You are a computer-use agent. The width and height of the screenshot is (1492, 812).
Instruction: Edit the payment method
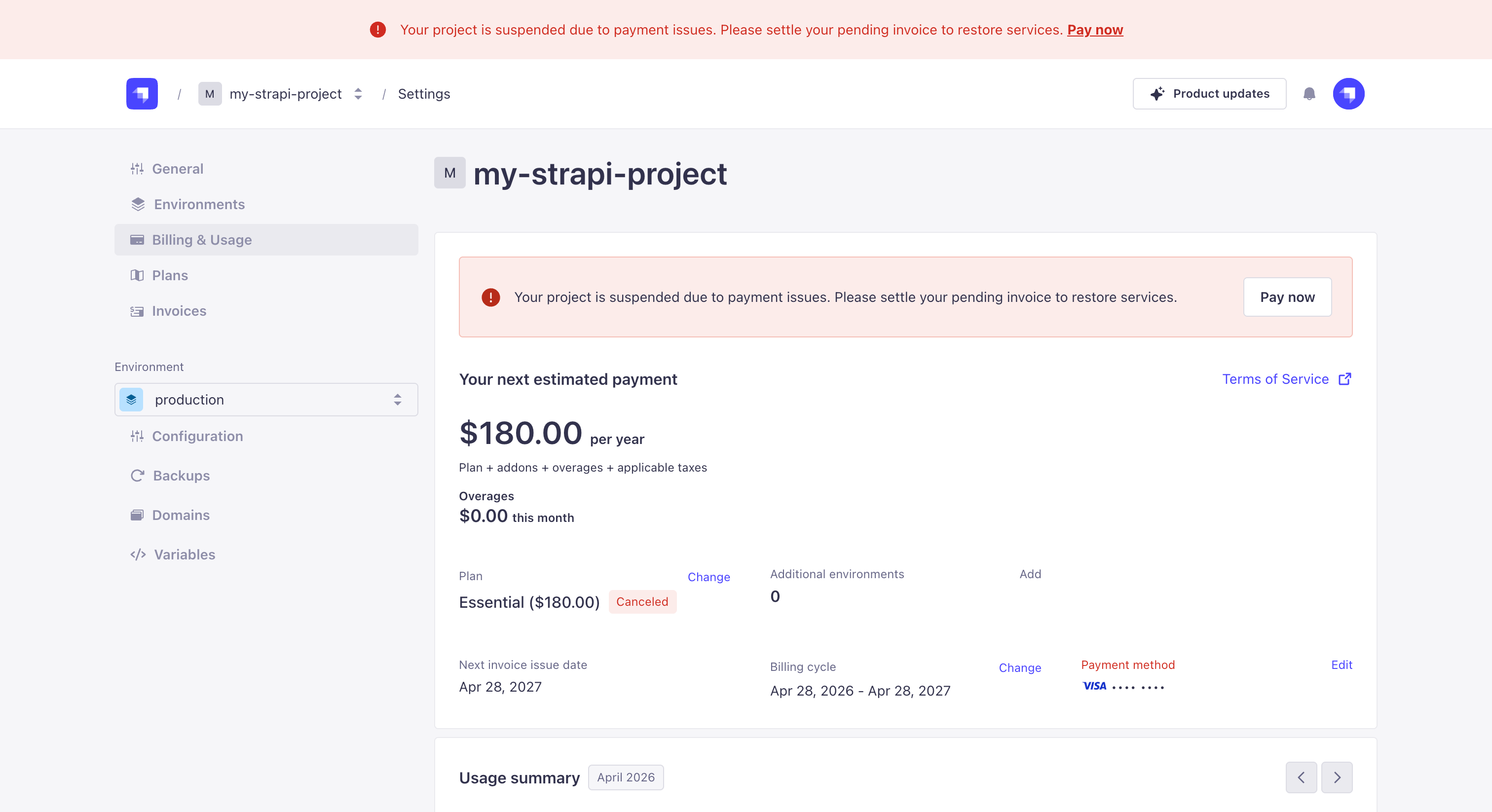click(x=1342, y=665)
